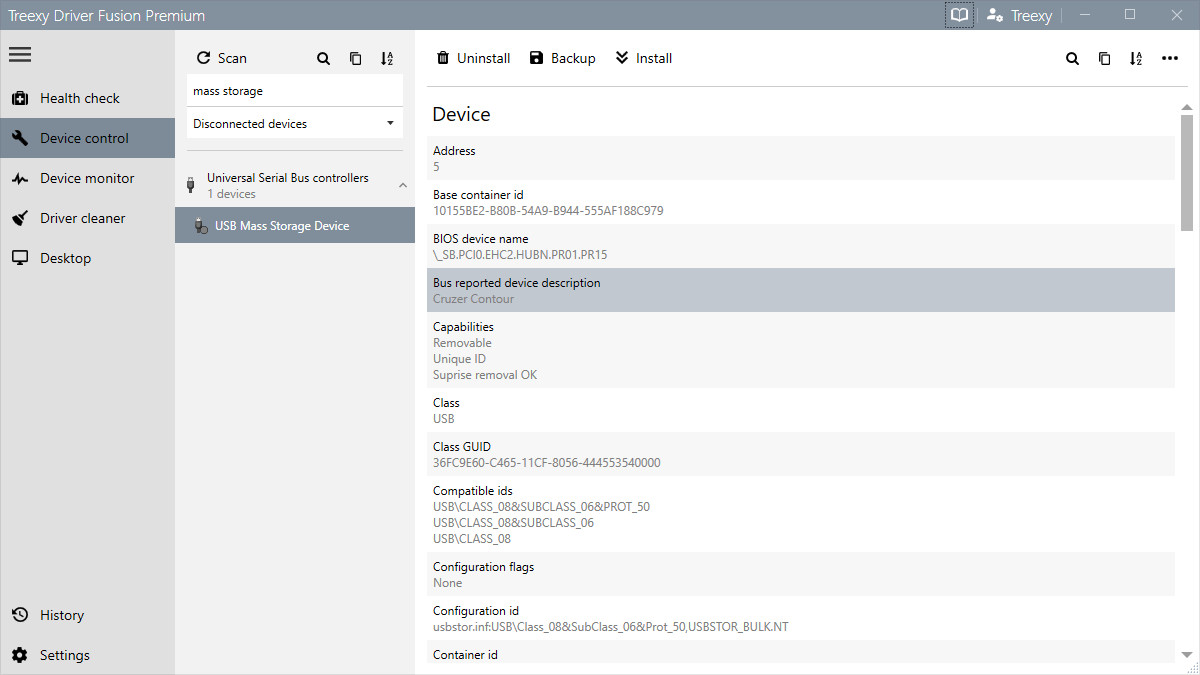Screen dimensions: 1200x675
Task: Start a new device Scan
Action: click(221, 58)
